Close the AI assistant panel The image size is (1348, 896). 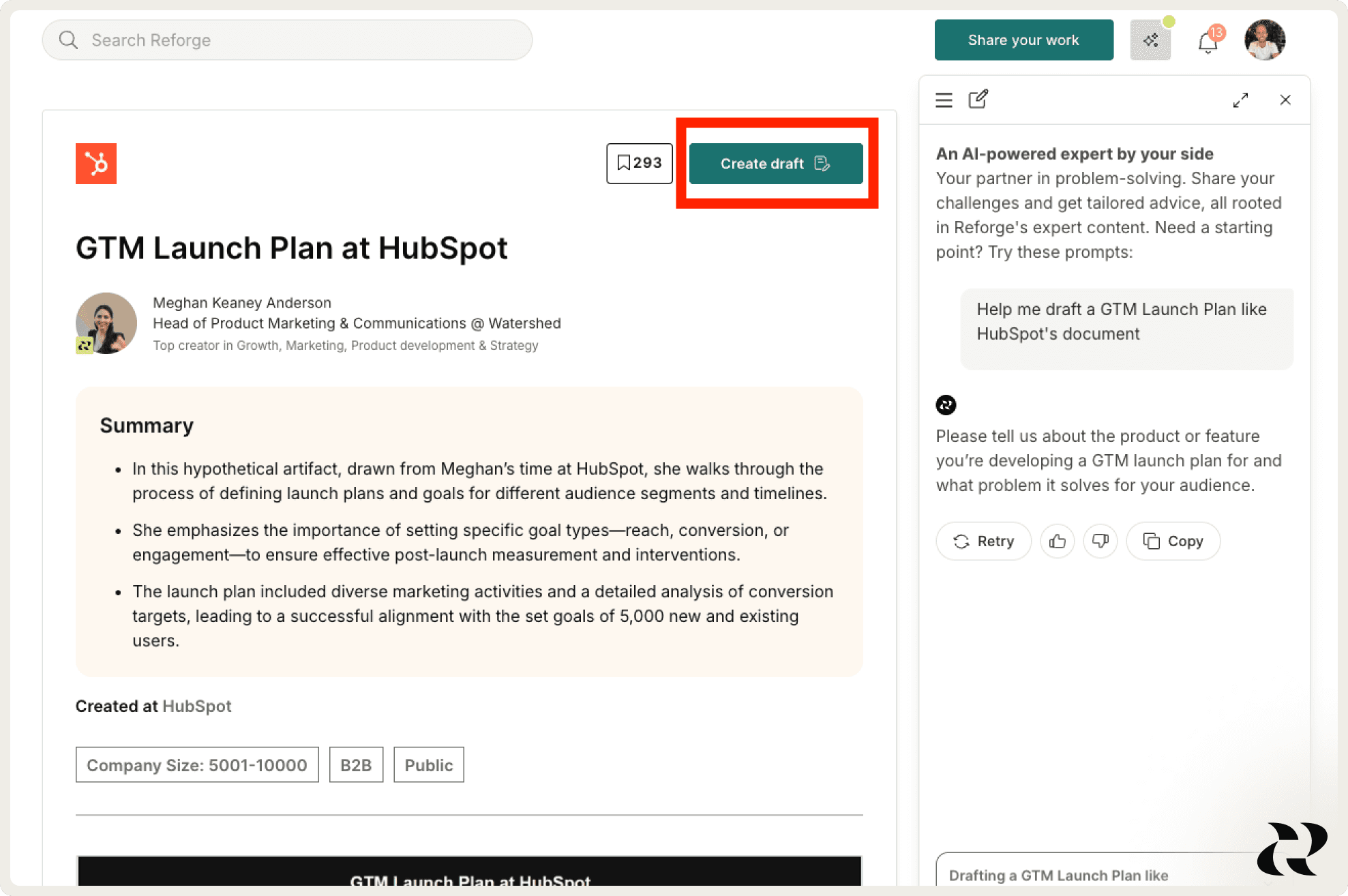coord(1285,100)
